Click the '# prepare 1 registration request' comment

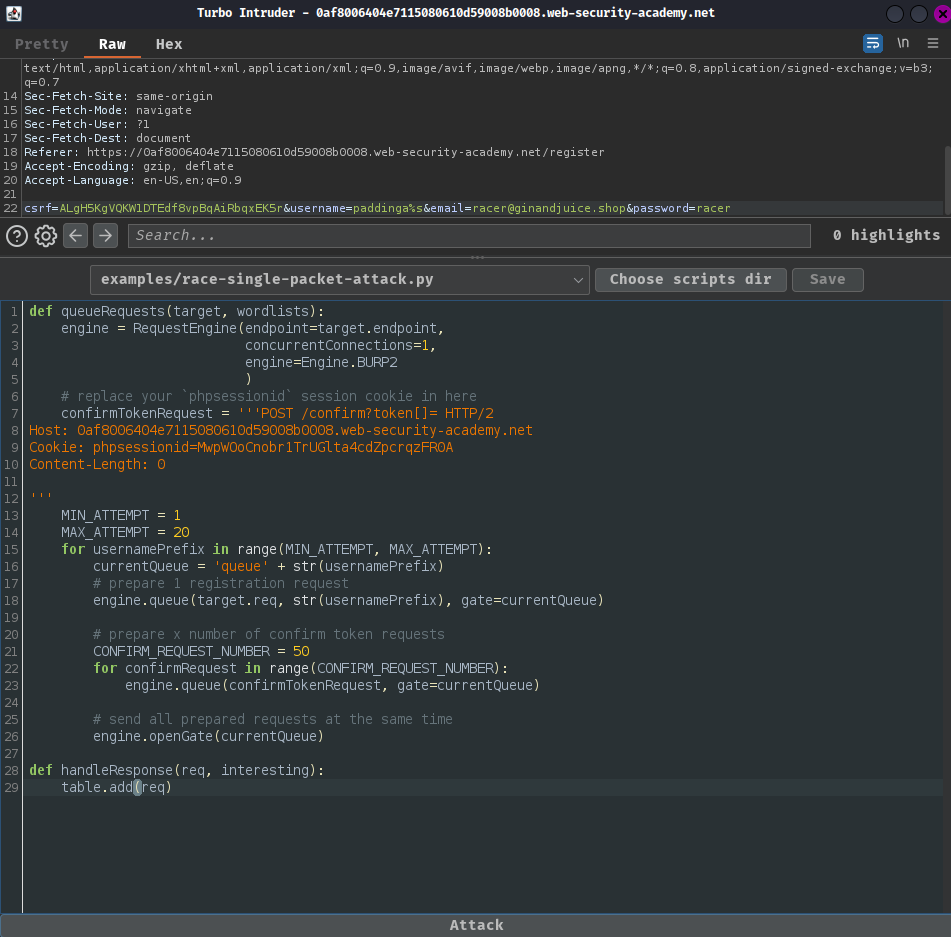click(221, 583)
